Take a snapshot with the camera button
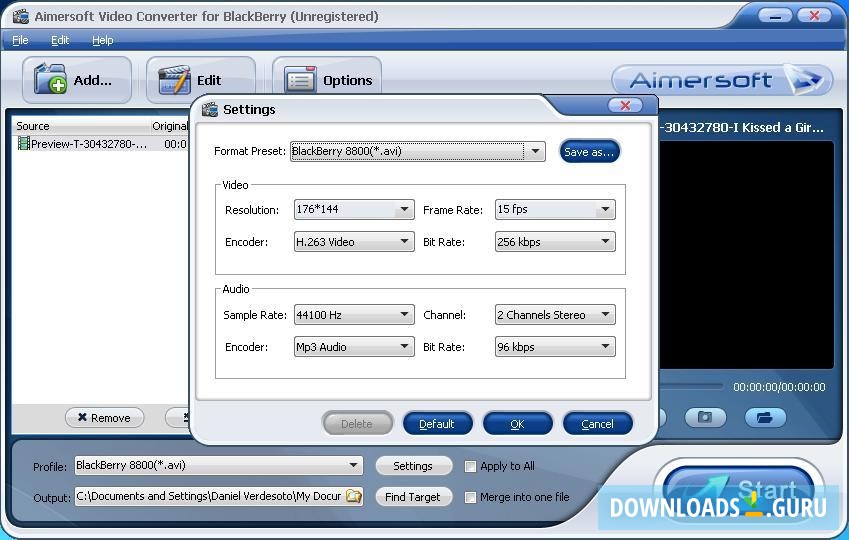Viewport: 849px width, 540px height. (705, 417)
